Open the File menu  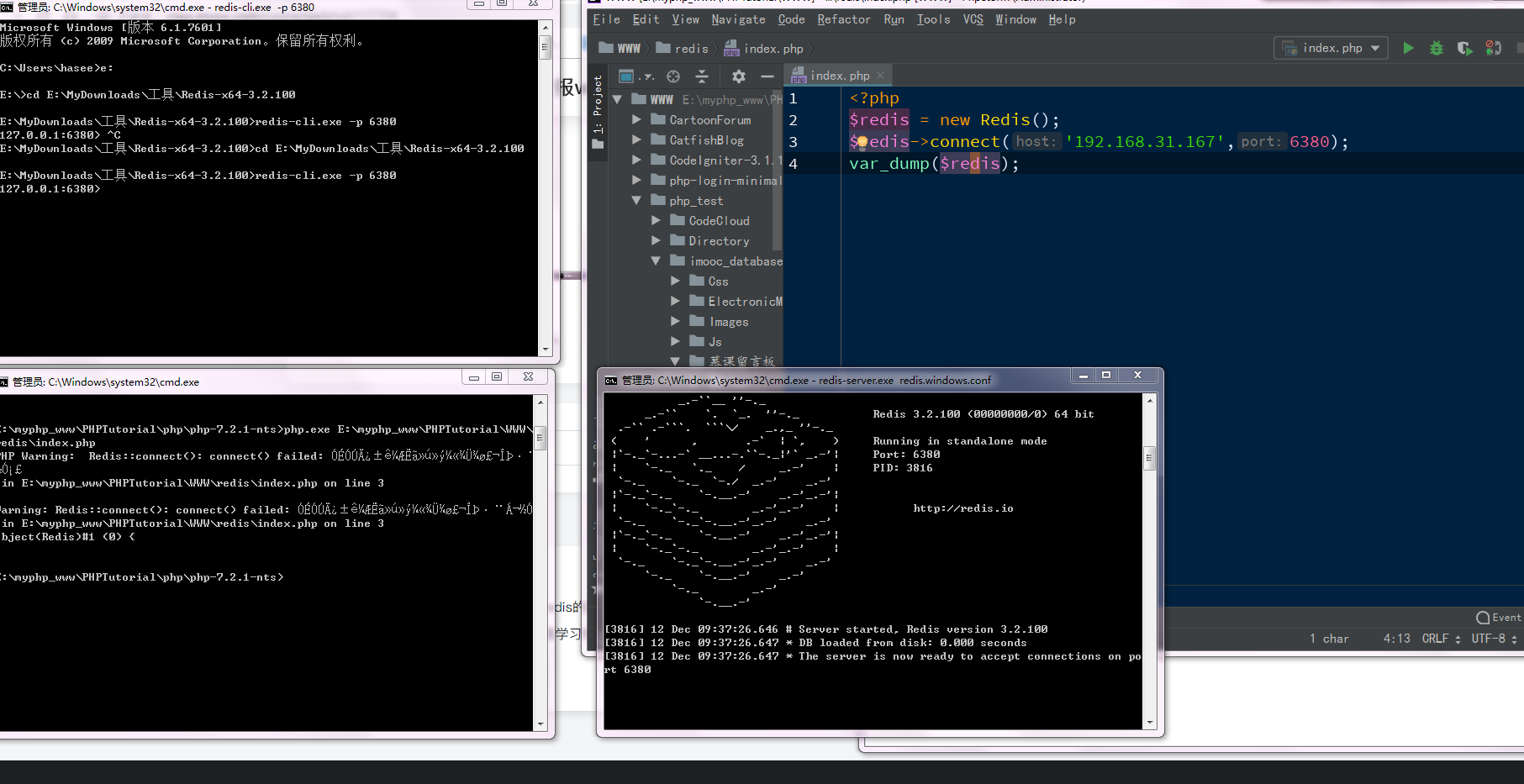pyautogui.click(x=606, y=19)
